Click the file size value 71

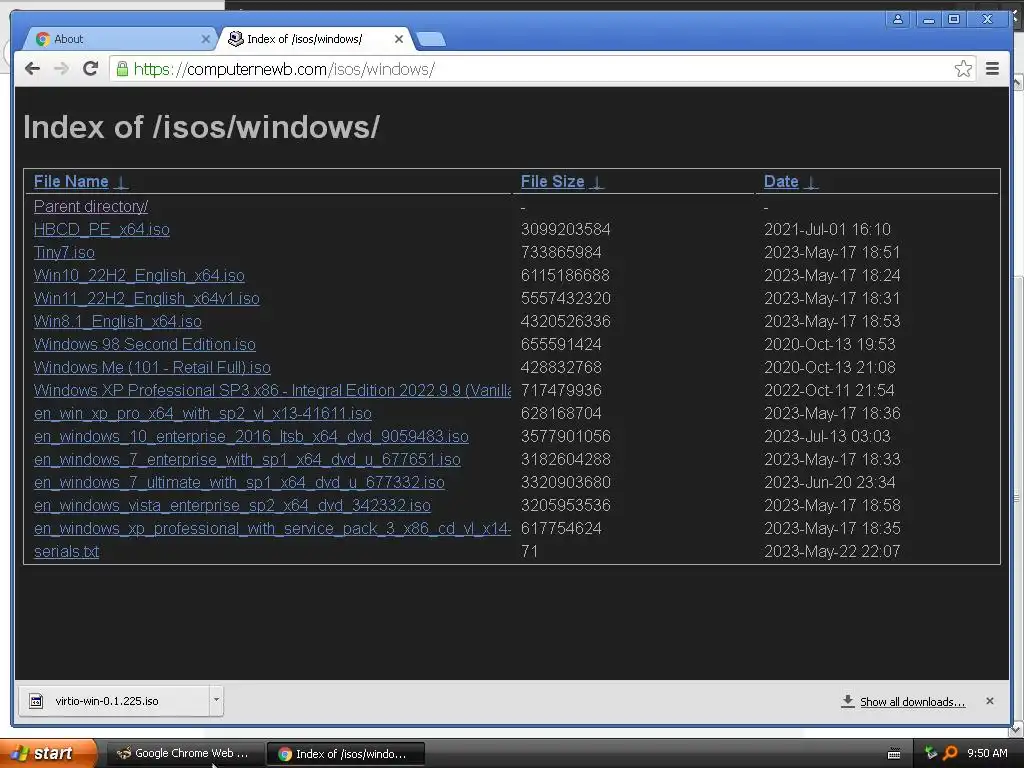tap(530, 551)
